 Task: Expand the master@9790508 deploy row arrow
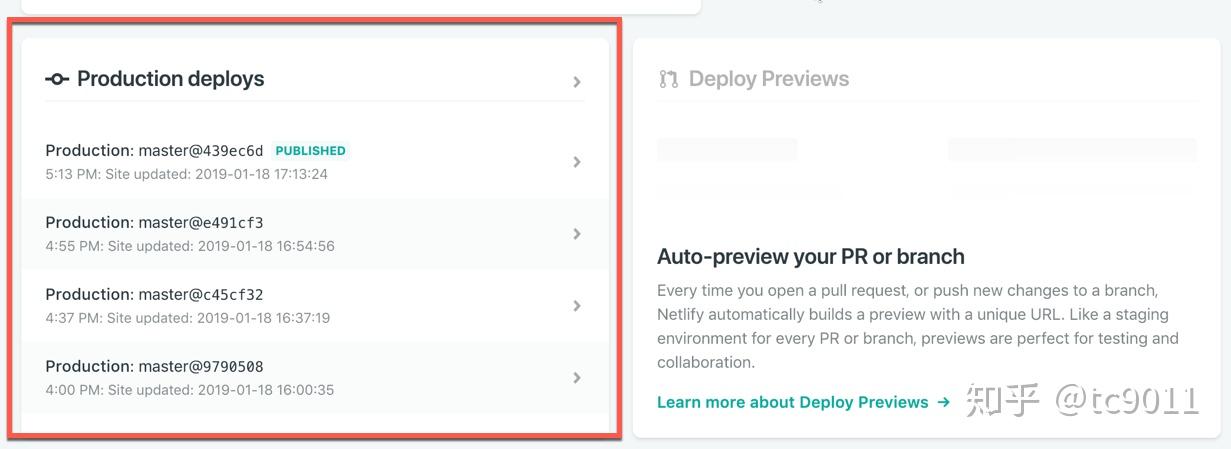(577, 378)
